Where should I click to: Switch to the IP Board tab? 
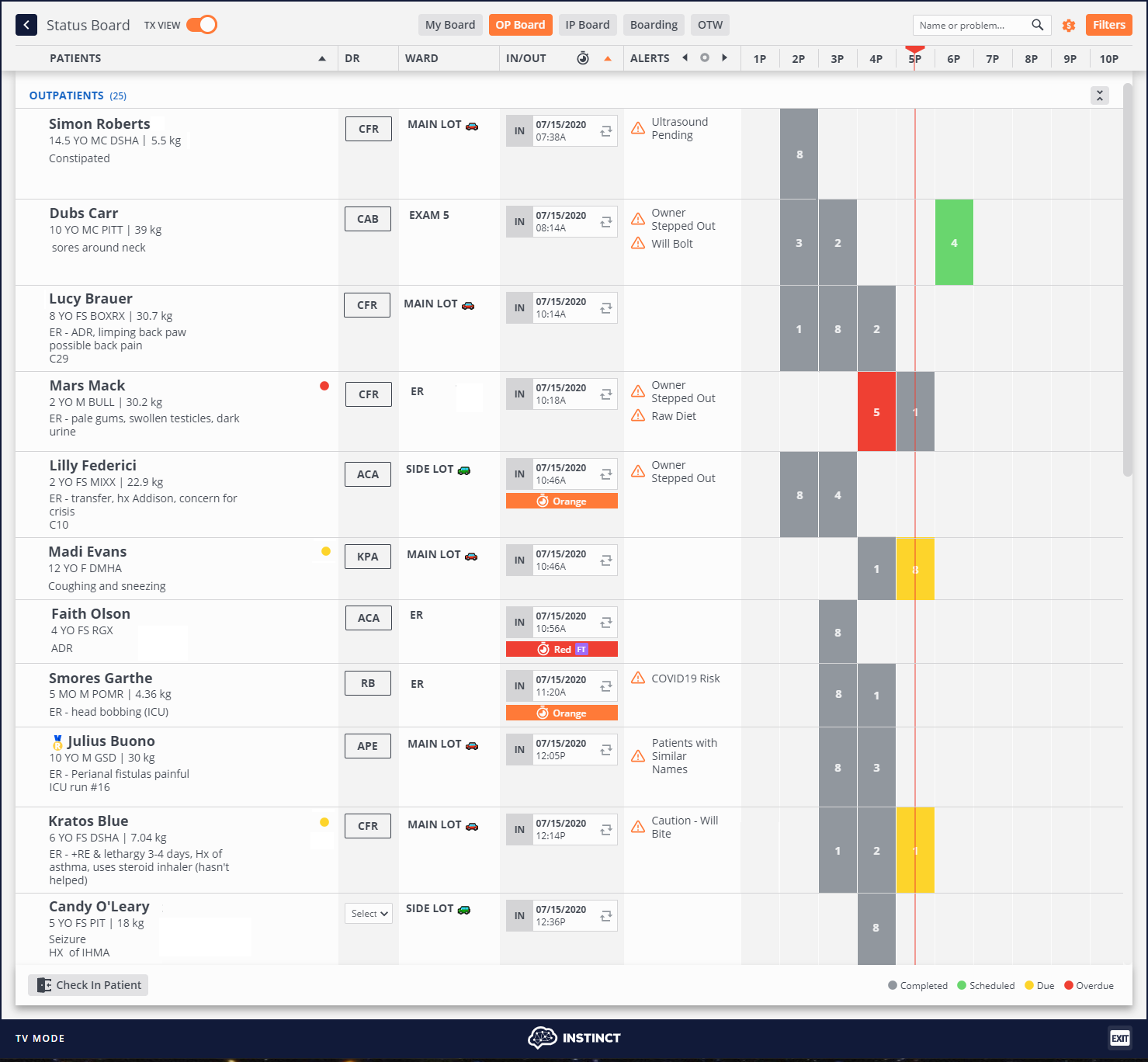click(x=588, y=25)
